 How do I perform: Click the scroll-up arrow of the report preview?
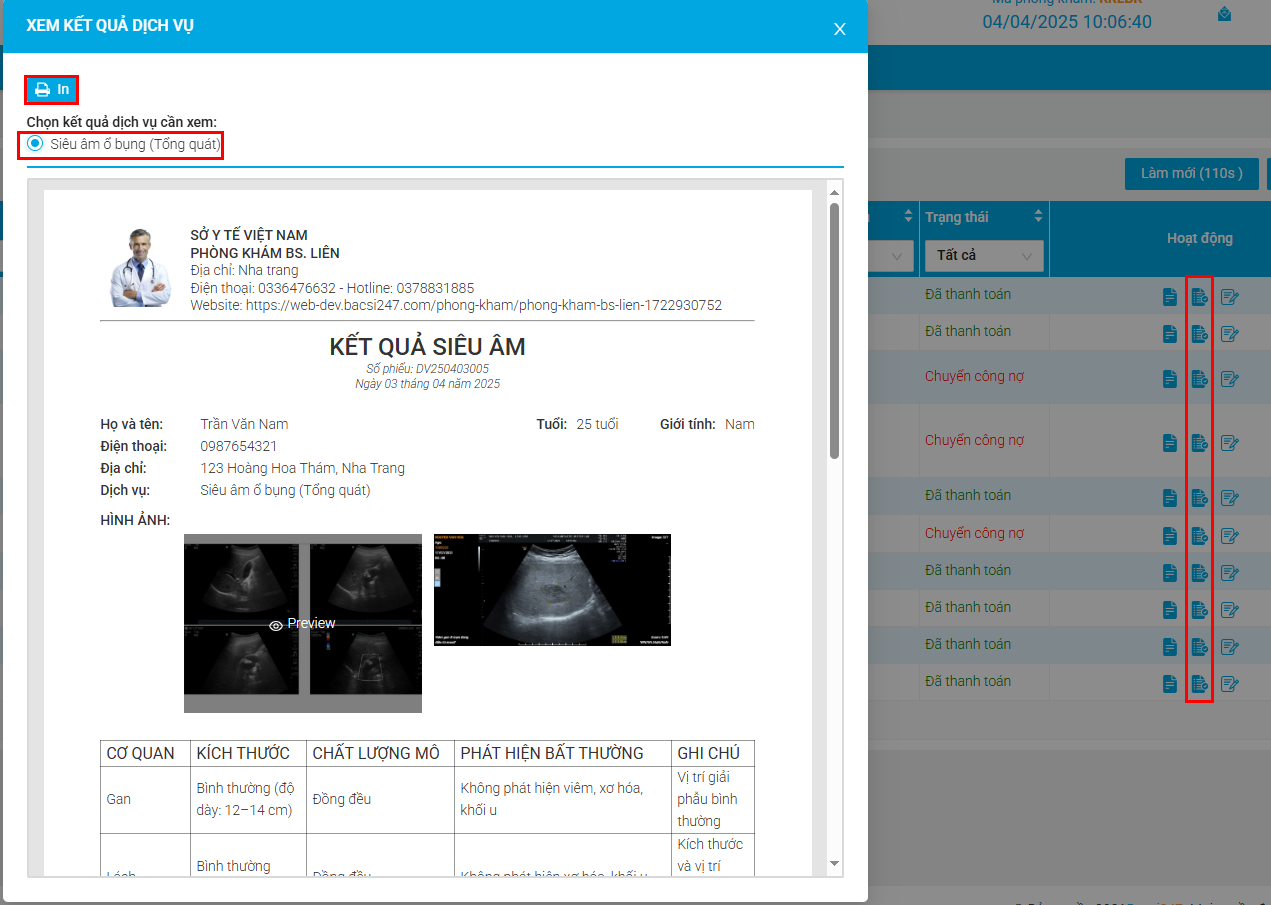[834, 191]
